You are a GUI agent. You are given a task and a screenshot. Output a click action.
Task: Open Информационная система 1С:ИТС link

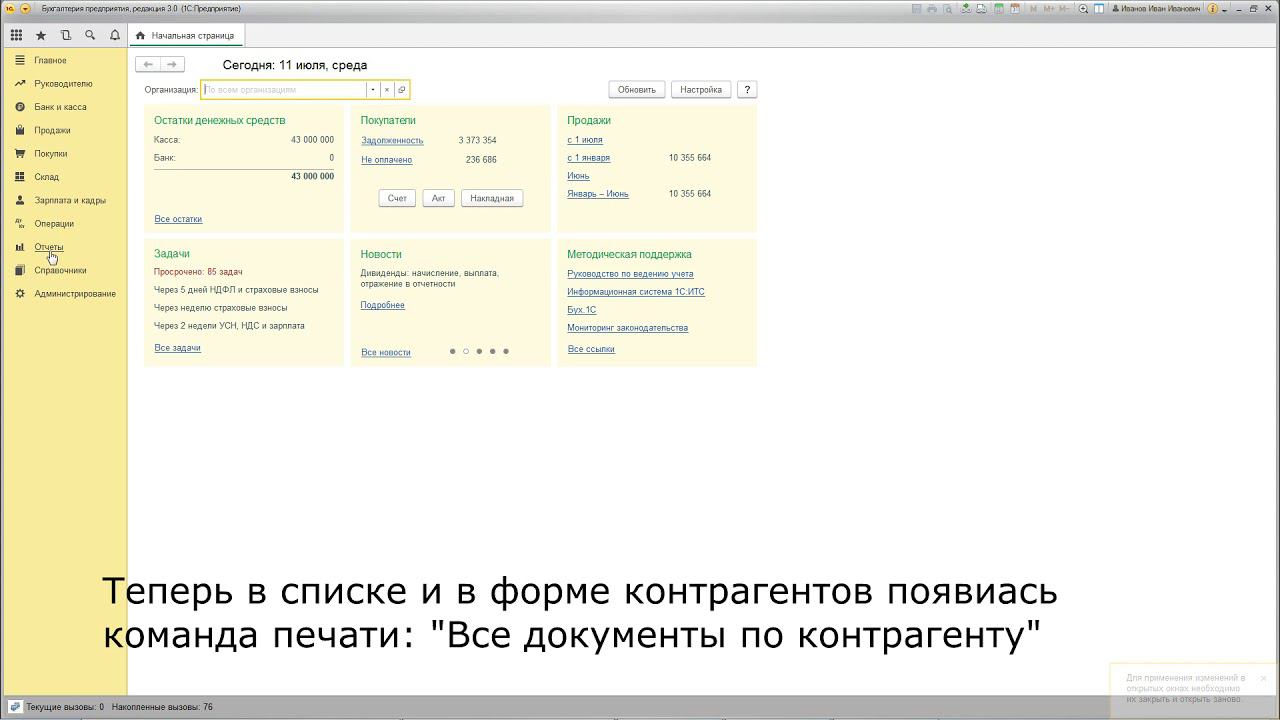coord(636,292)
